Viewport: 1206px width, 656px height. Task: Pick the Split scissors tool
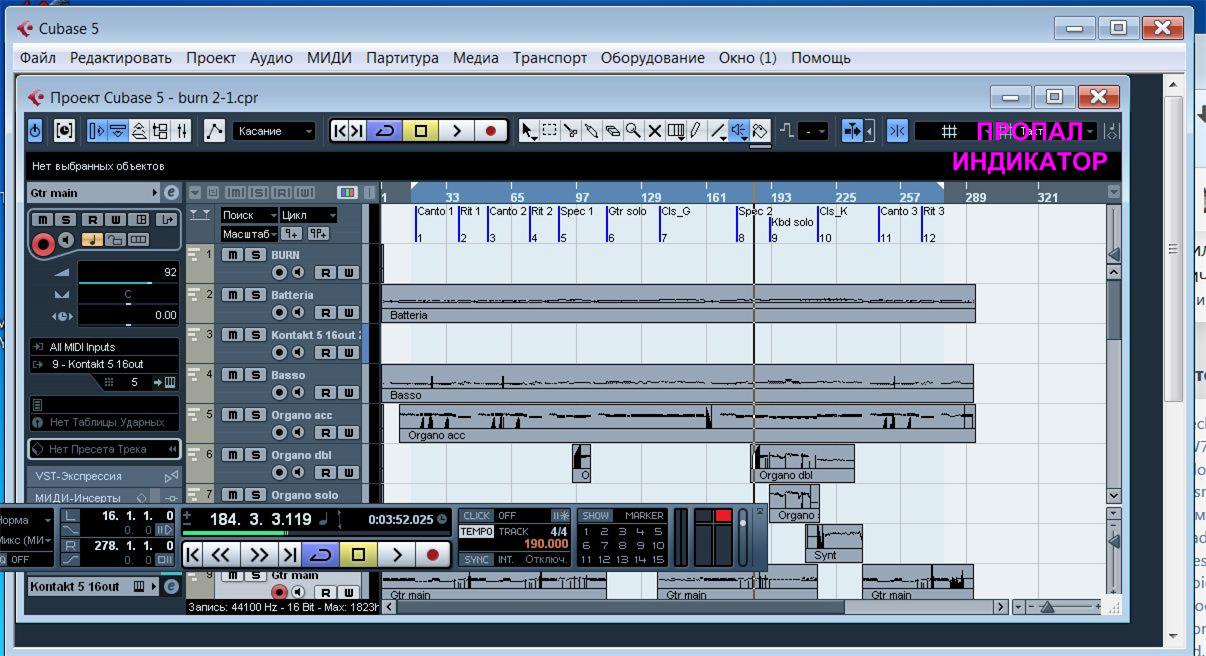570,130
